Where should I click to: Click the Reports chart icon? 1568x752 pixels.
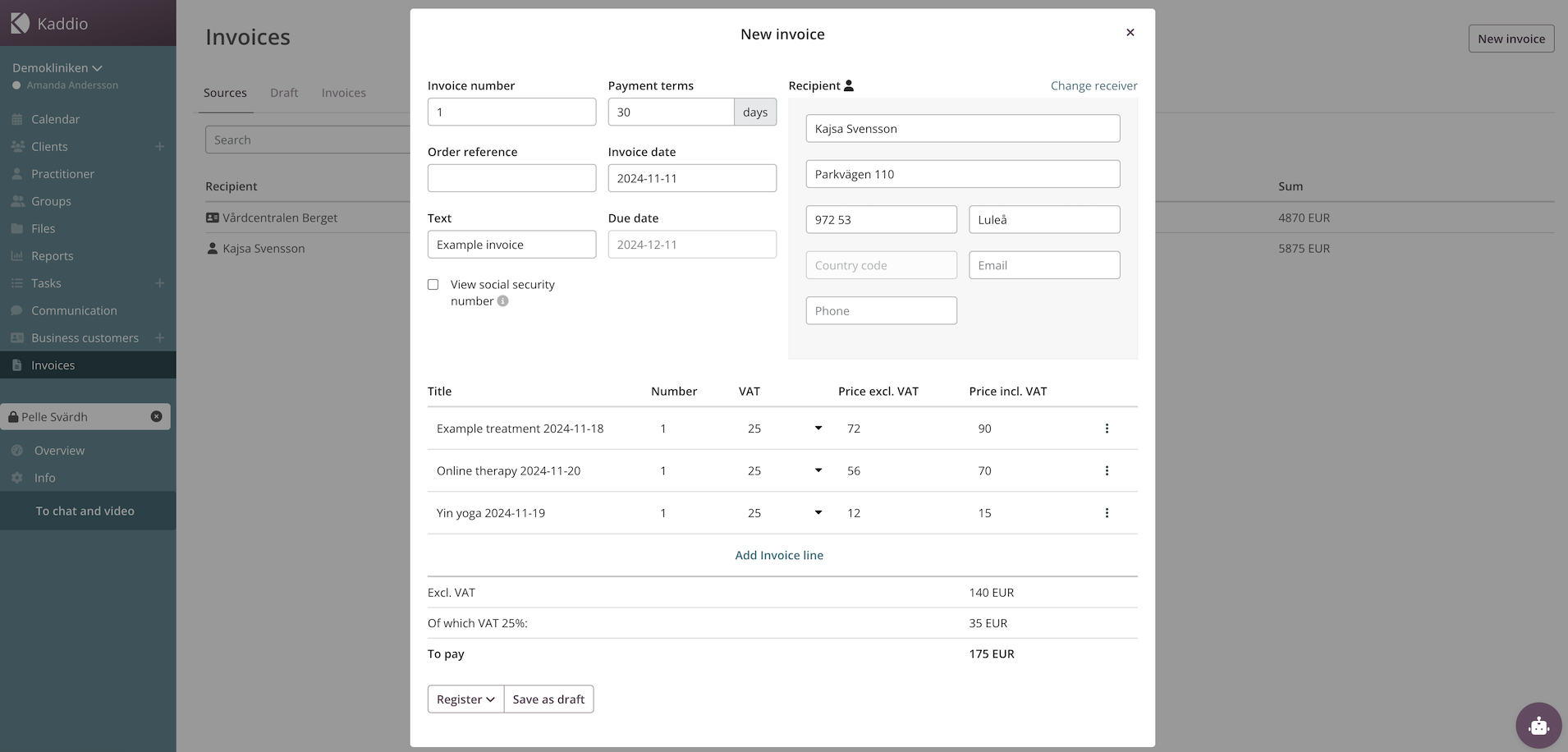[x=17, y=256]
